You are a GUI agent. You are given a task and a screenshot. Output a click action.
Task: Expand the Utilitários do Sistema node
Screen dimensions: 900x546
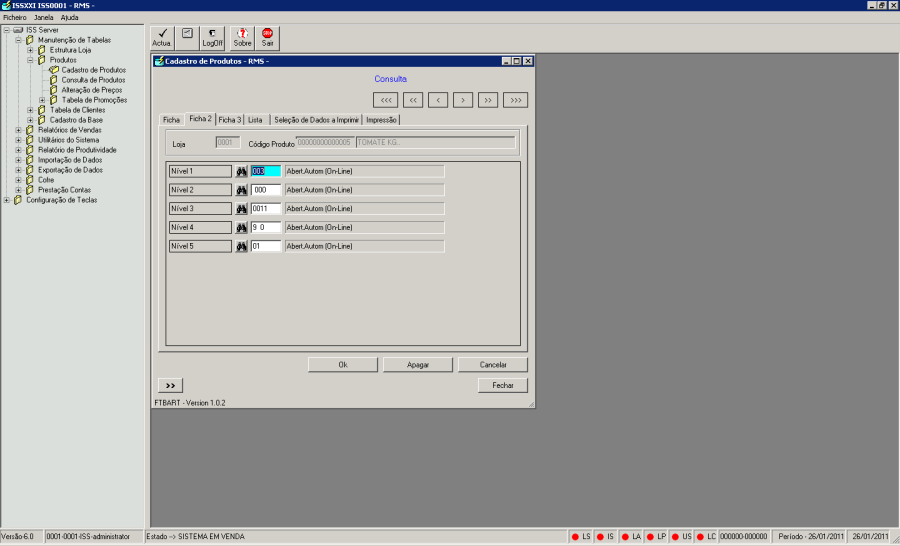point(18,140)
